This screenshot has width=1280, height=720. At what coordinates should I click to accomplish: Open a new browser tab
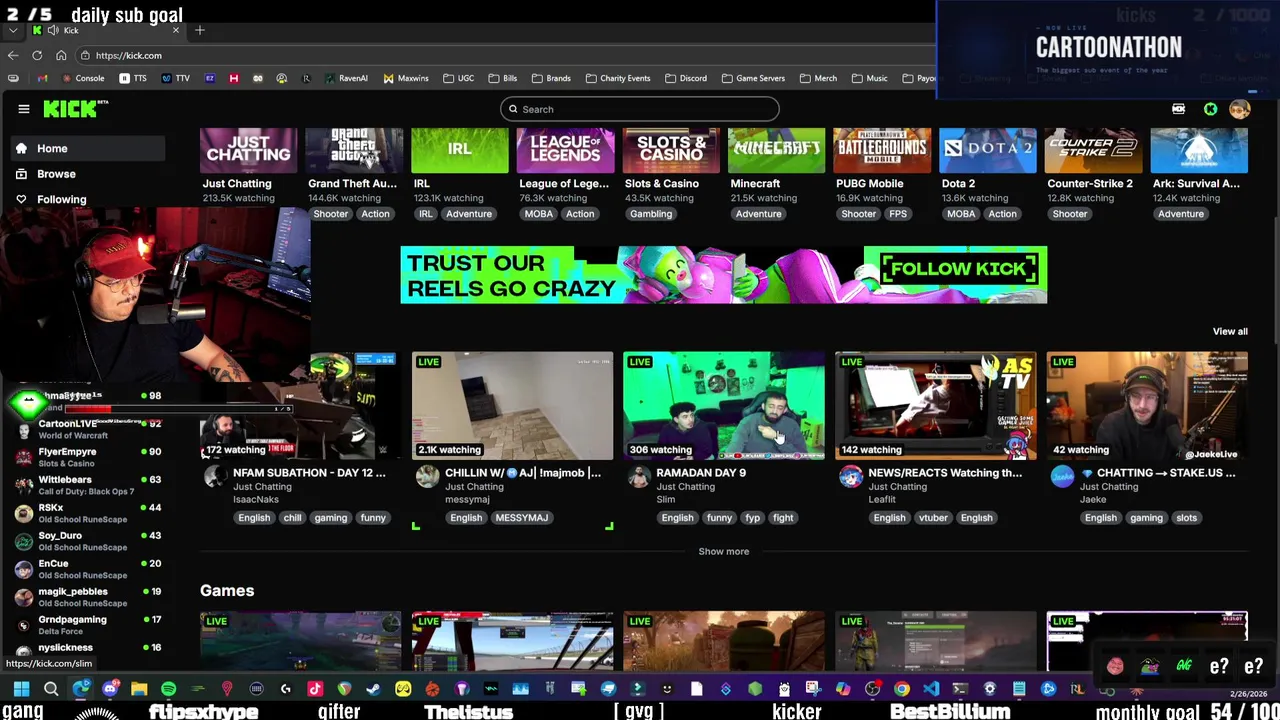tap(199, 30)
